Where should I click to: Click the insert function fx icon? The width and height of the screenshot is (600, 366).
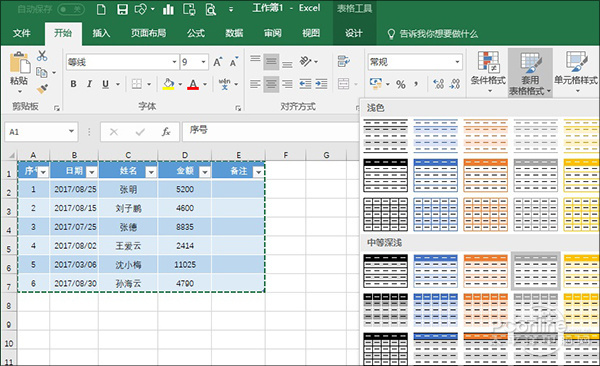tap(166, 132)
